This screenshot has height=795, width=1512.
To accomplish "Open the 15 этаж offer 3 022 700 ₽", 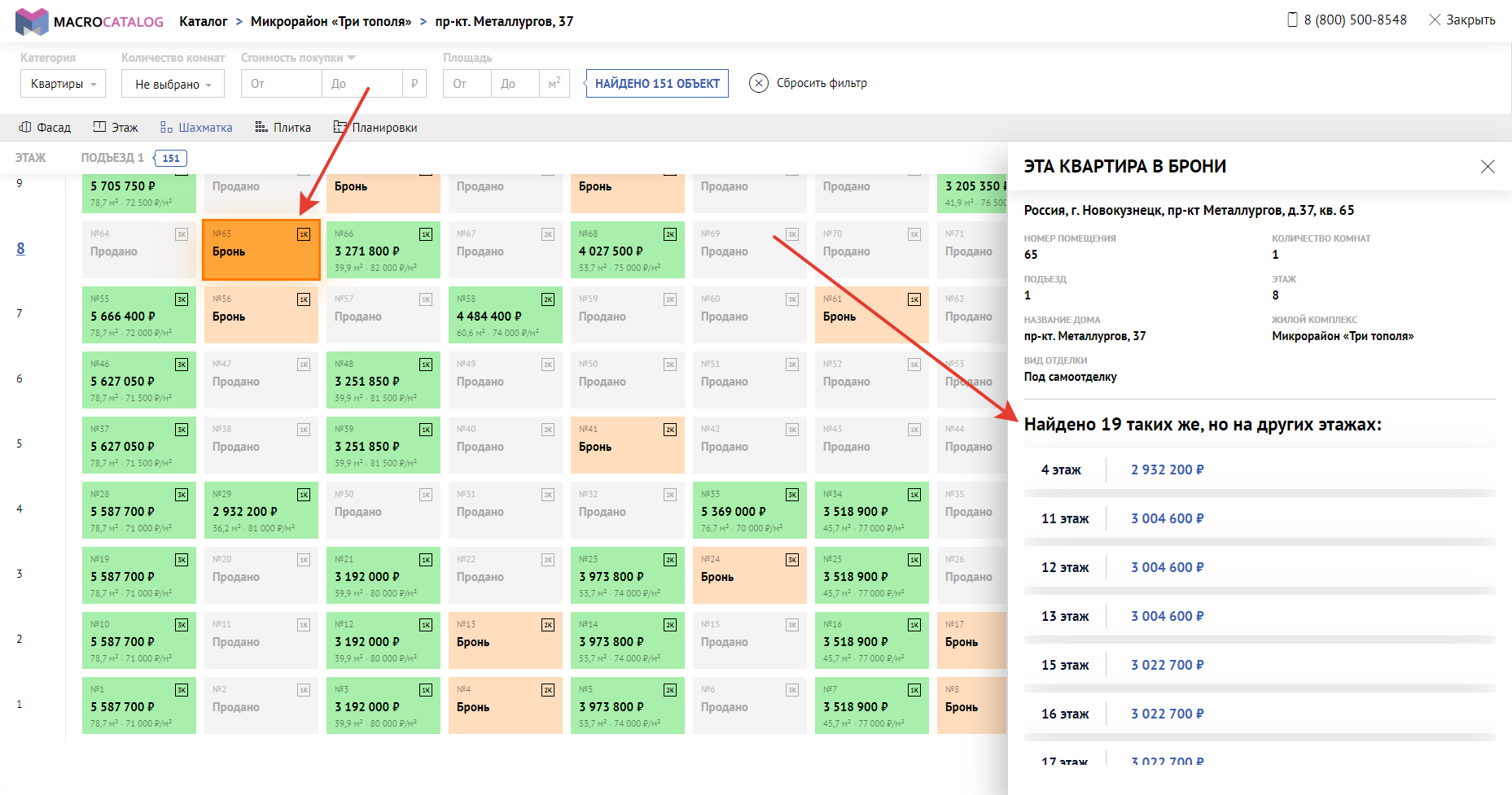I will [x=1260, y=665].
